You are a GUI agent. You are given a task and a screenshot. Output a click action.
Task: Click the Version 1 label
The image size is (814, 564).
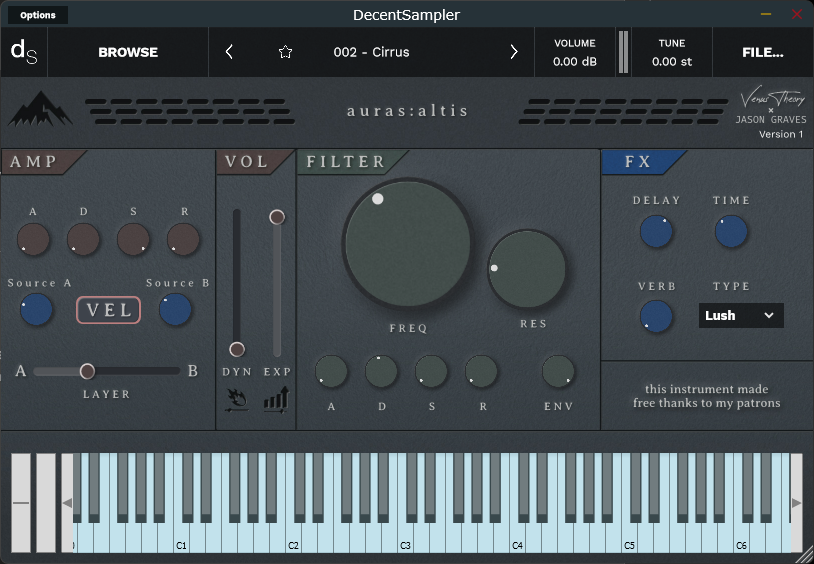point(781,134)
